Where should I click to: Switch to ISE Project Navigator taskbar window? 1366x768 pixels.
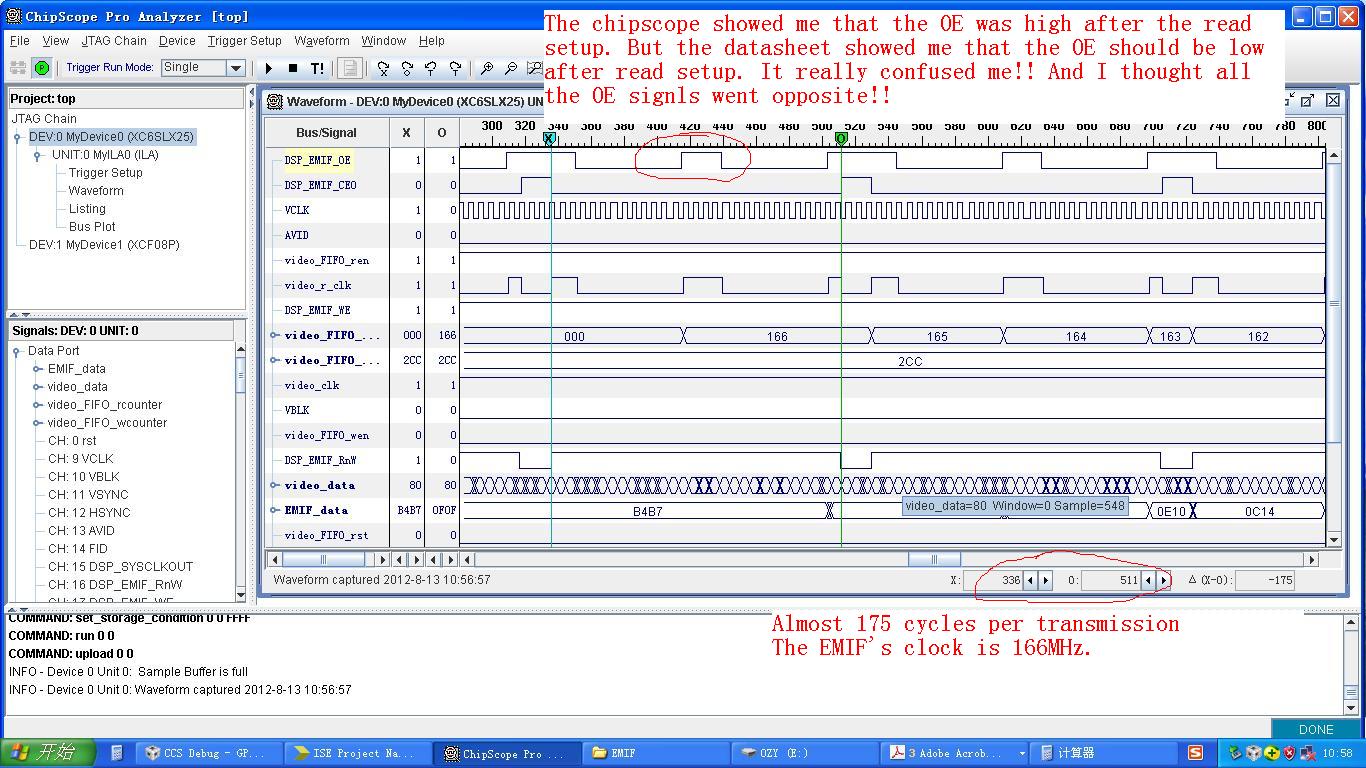point(357,753)
